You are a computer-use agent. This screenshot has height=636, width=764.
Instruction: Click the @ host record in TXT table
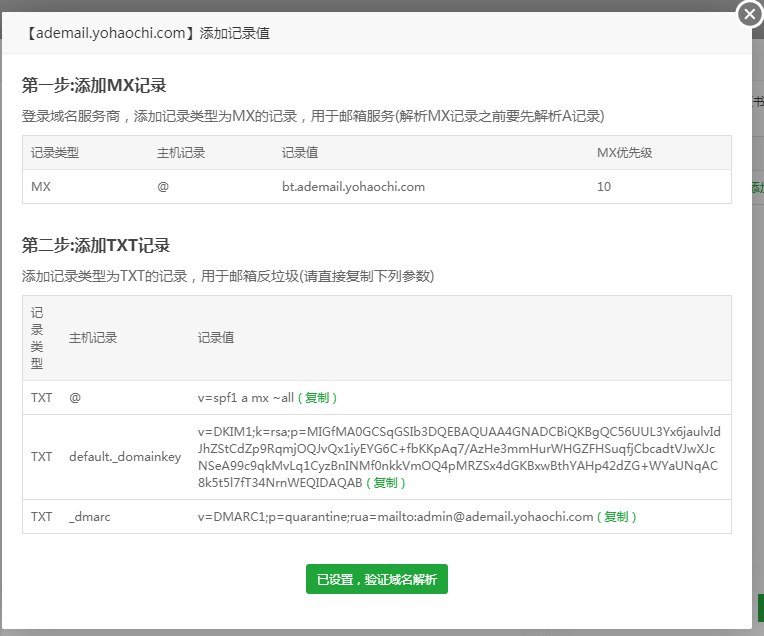(75, 398)
